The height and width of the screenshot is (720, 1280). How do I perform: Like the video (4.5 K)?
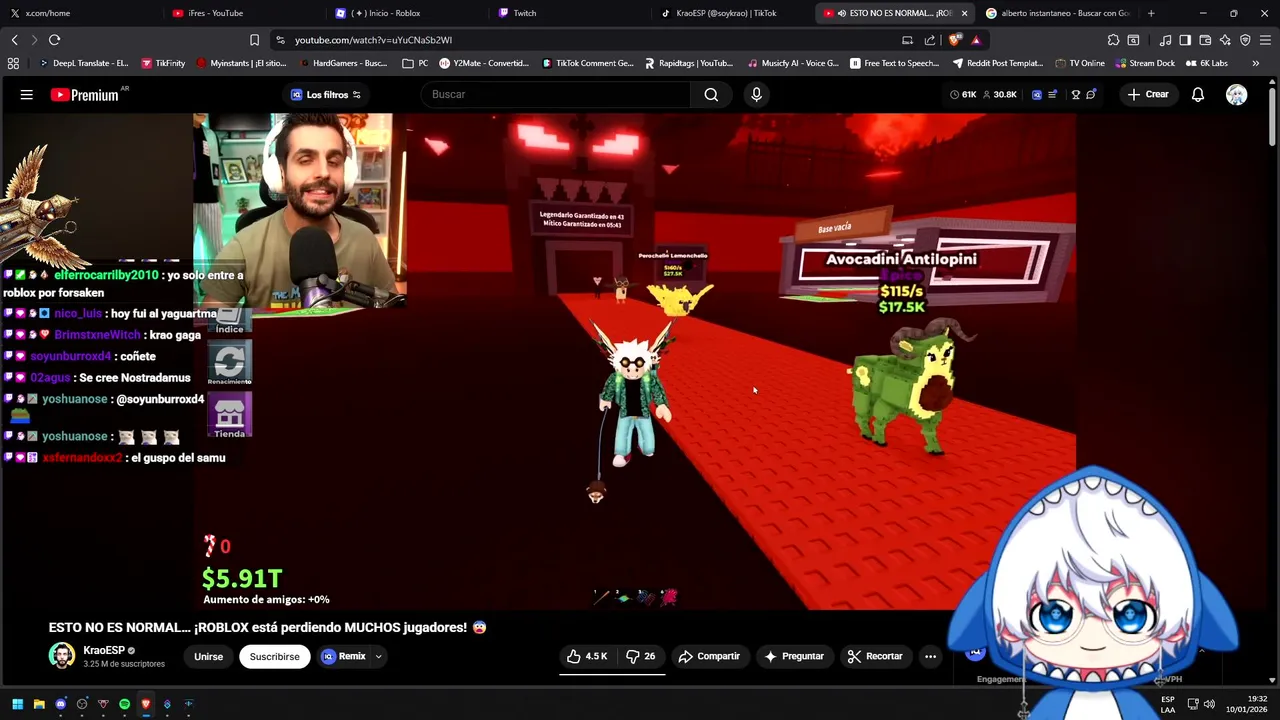click(x=587, y=656)
